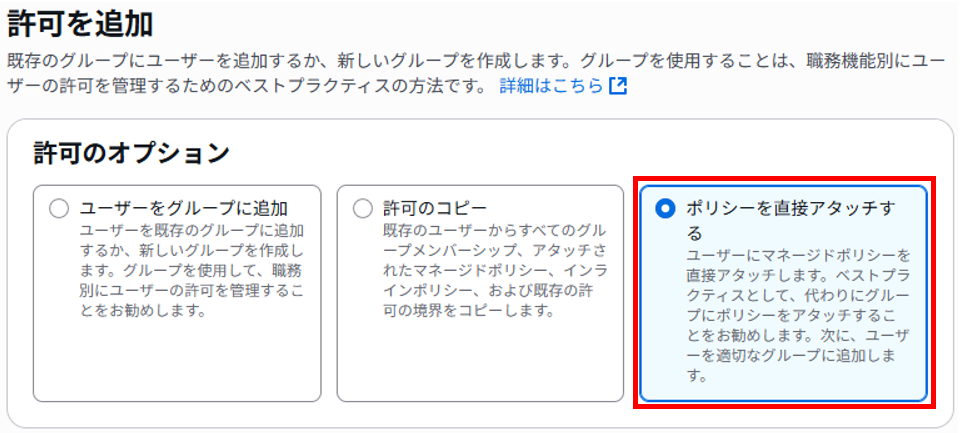Click the blank area of the 許可のコピー tile
961x433 pixels.
coord(480,362)
